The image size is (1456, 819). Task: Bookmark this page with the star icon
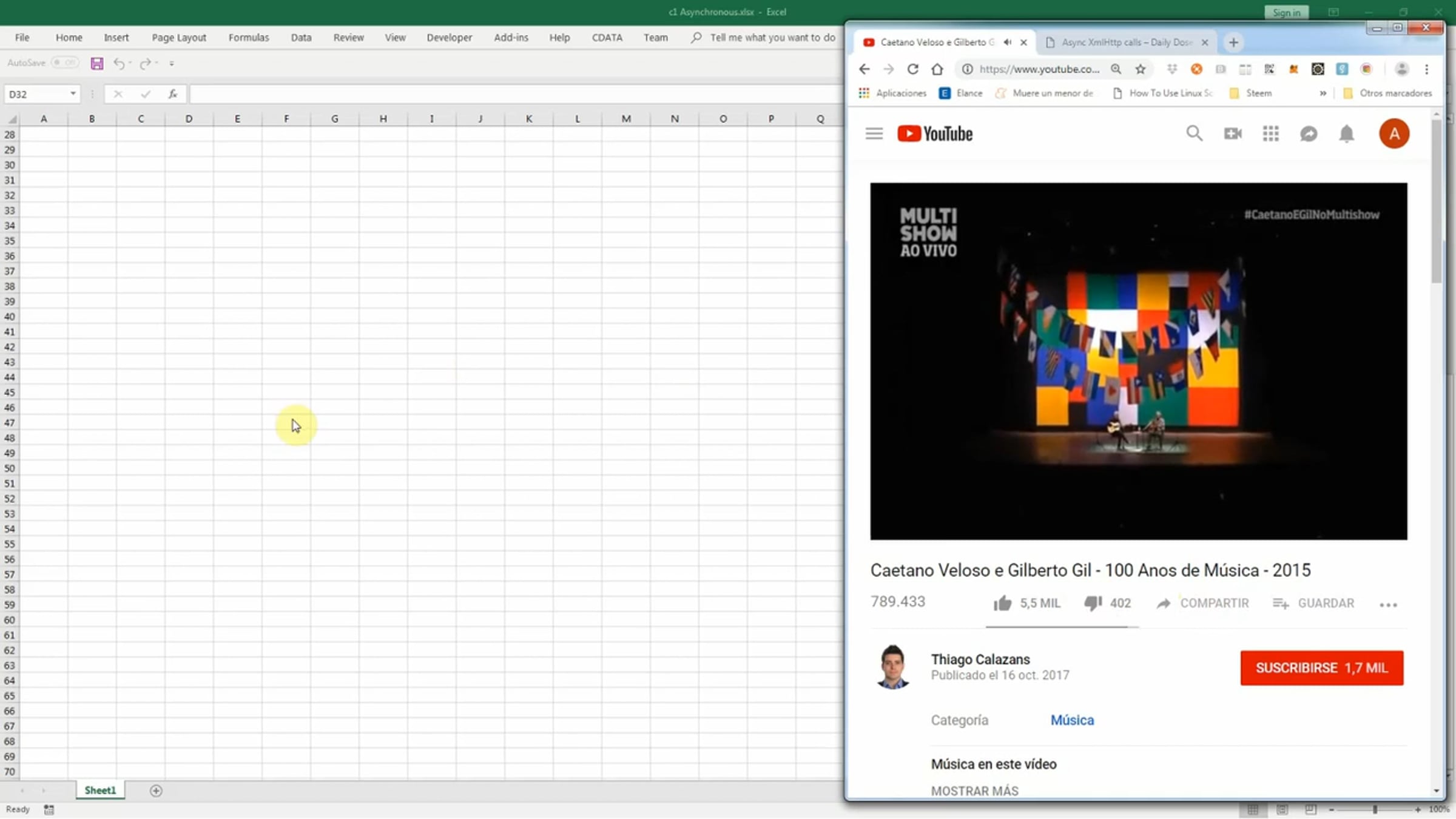[x=1141, y=69]
